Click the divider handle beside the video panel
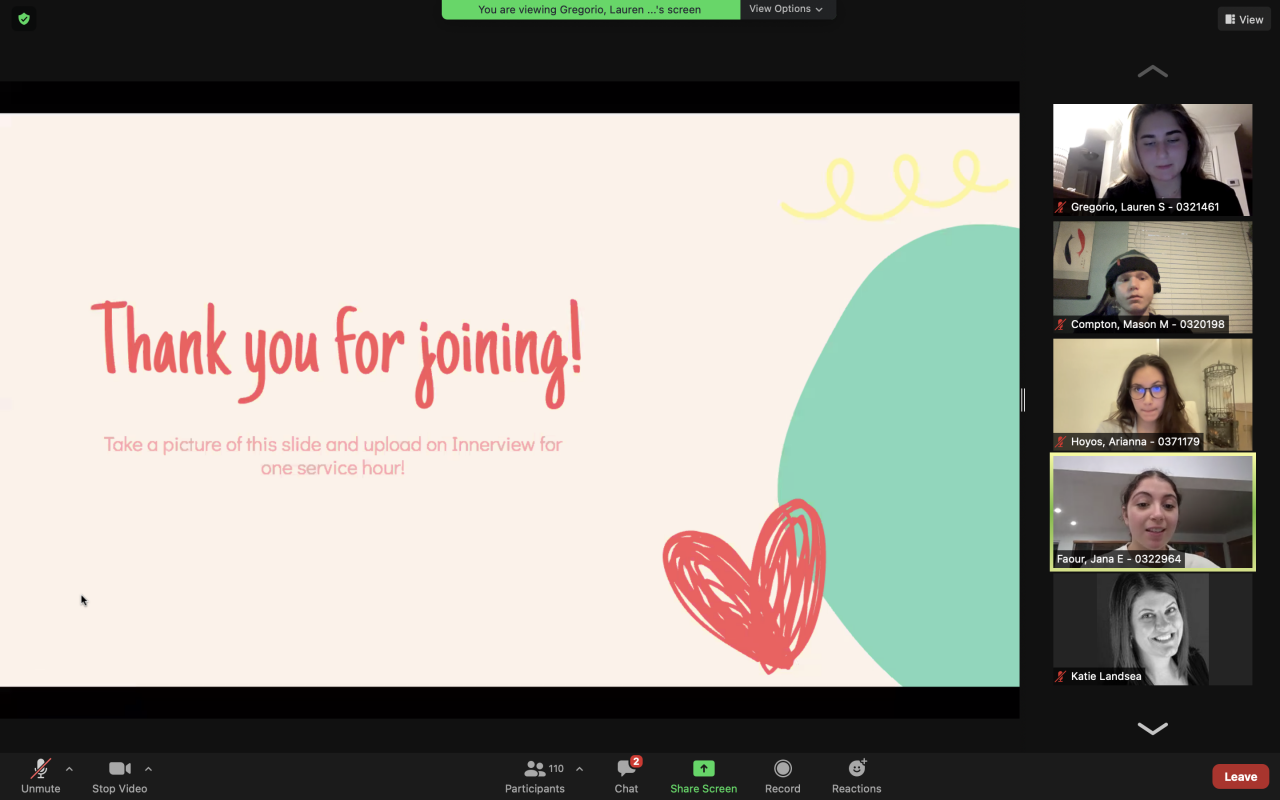Viewport: 1280px width, 800px height. [1023, 400]
